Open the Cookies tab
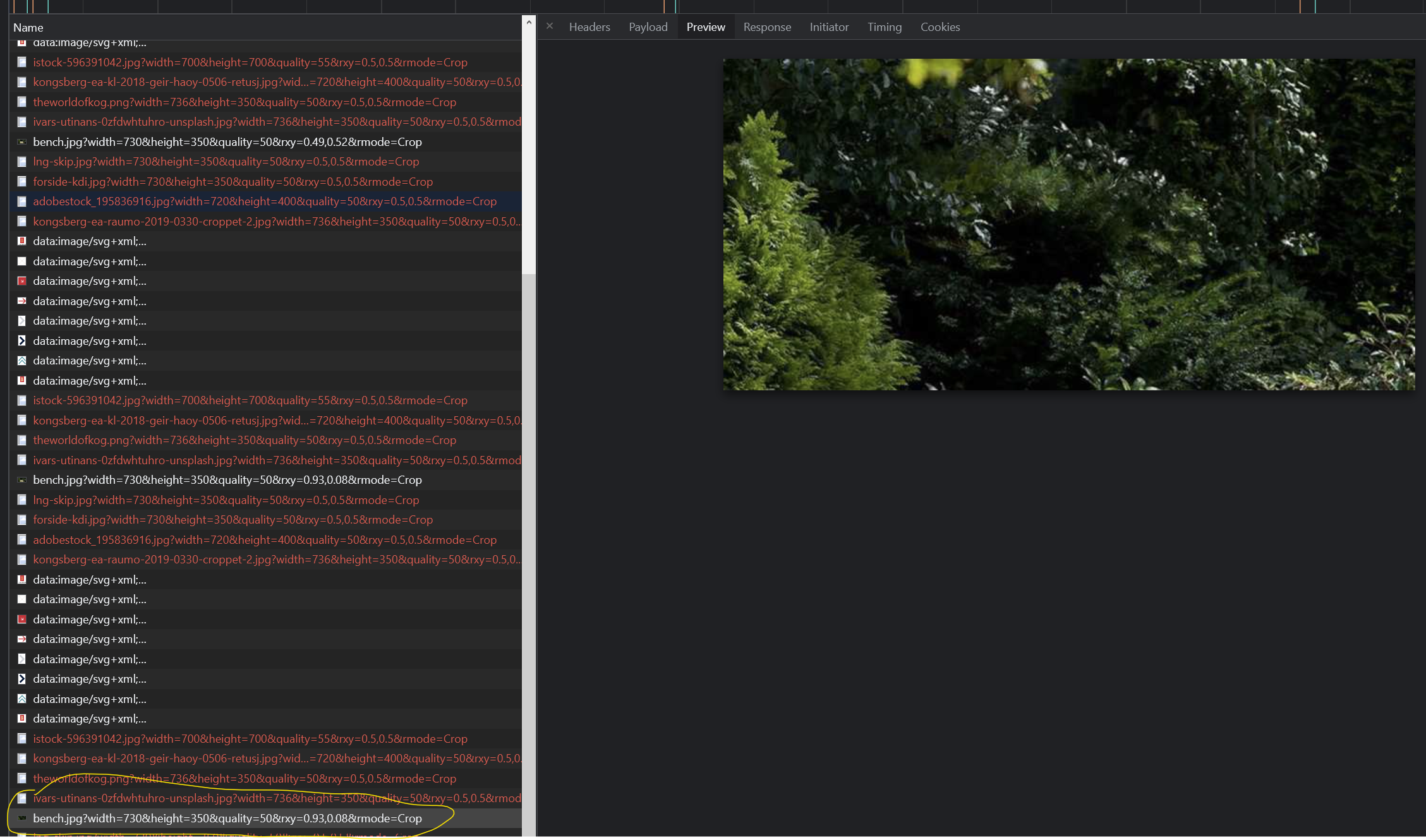Image resolution: width=1426 pixels, height=840 pixels. (x=940, y=27)
